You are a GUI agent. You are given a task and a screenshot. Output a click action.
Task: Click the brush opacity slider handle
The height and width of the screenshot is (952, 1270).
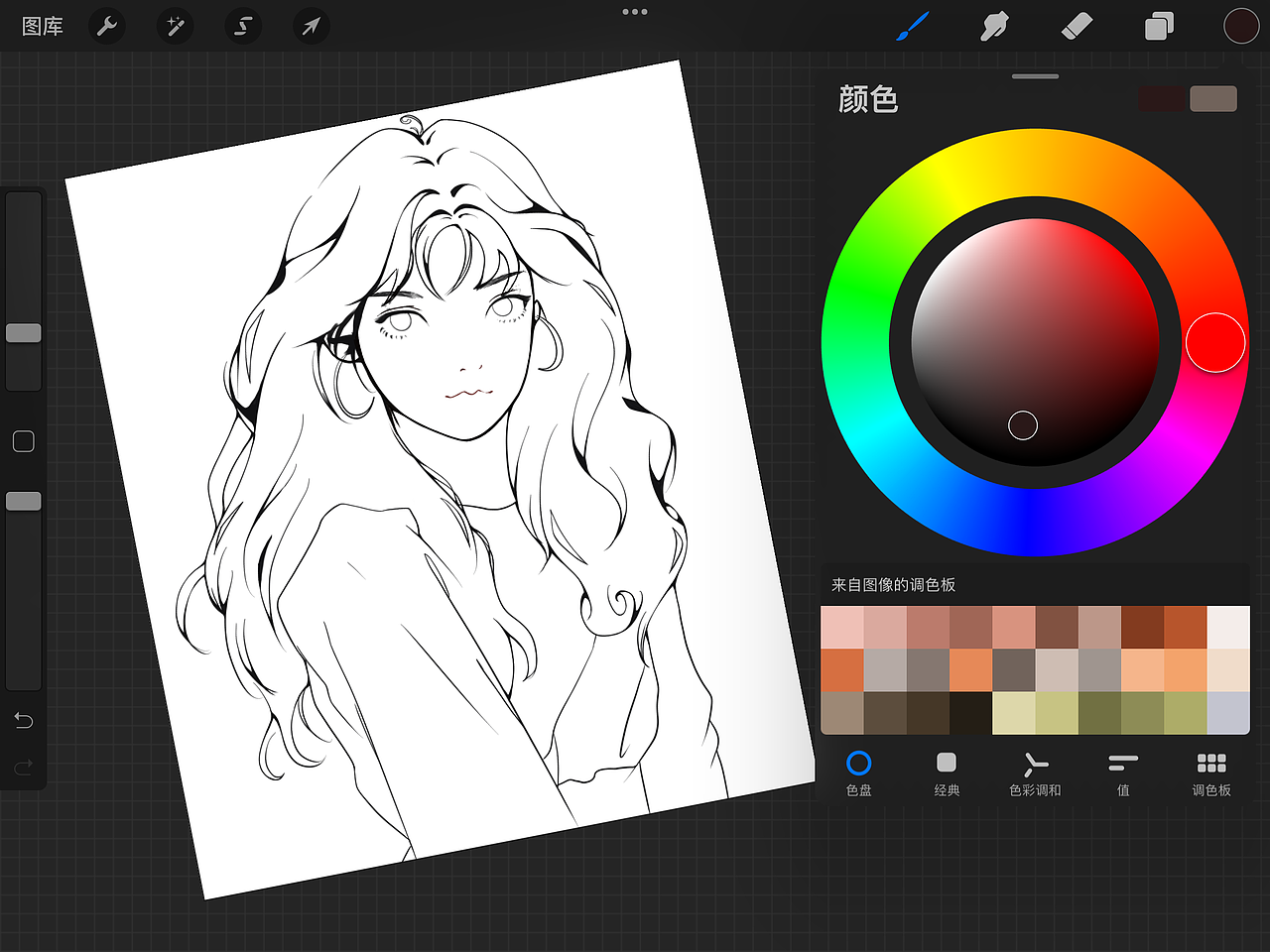pyautogui.click(x=24, y=502)
